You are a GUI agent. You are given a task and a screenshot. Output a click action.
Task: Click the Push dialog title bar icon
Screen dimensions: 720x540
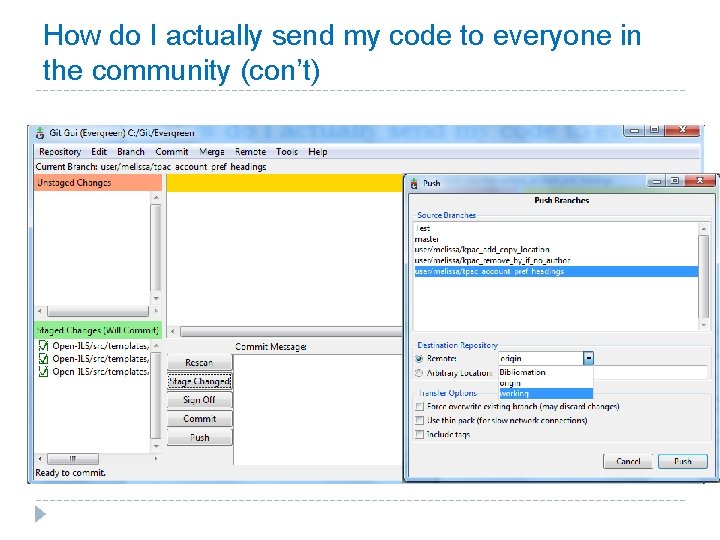(414, 184)
